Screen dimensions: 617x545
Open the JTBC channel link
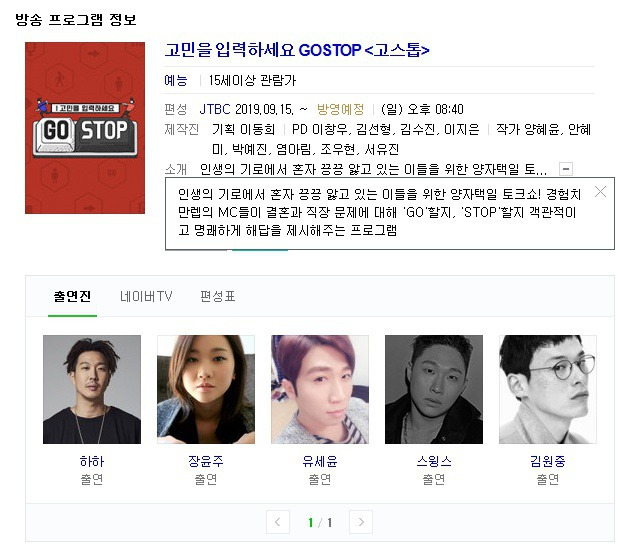[x=215, y=109]
